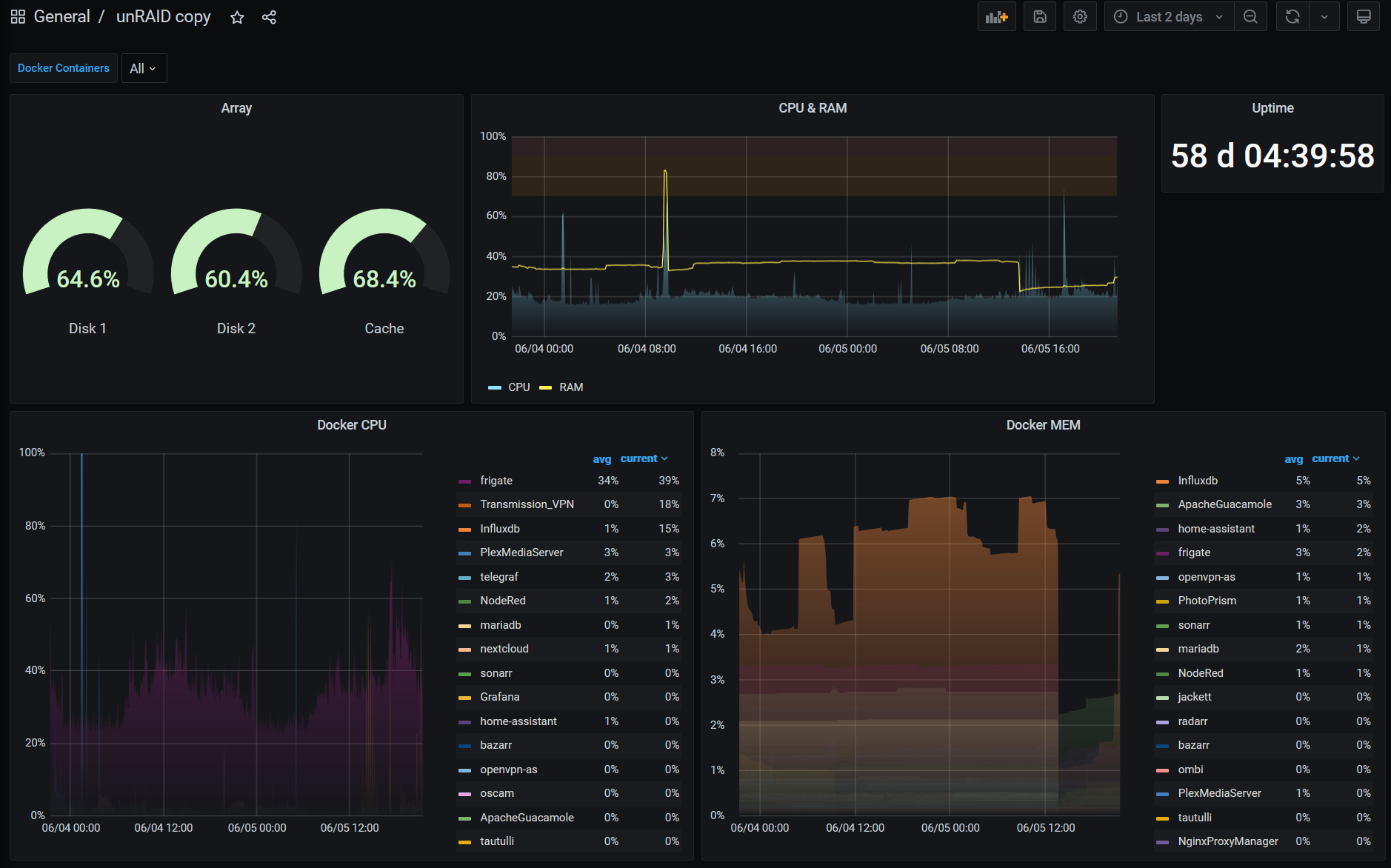Sort Docker MEM legend by current

click(x=1335, y=458)
